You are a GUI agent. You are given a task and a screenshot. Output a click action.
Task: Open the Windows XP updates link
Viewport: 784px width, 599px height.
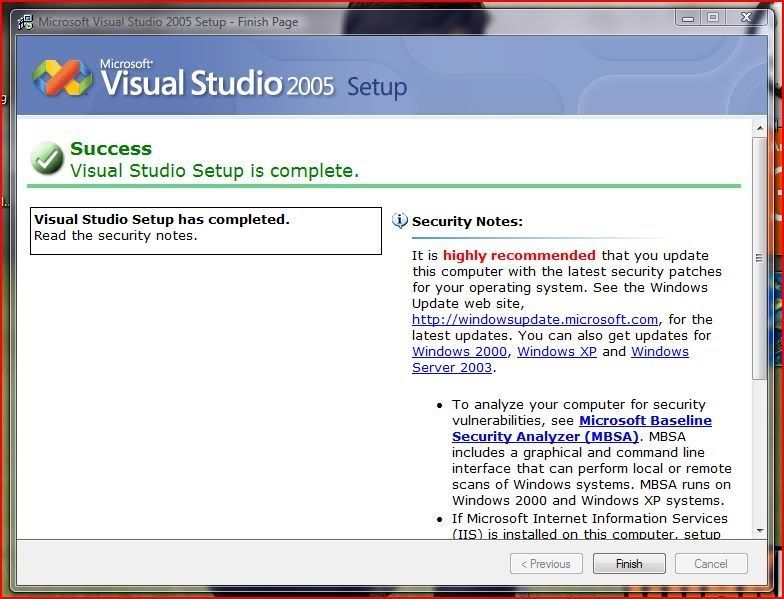click(556, 352)
